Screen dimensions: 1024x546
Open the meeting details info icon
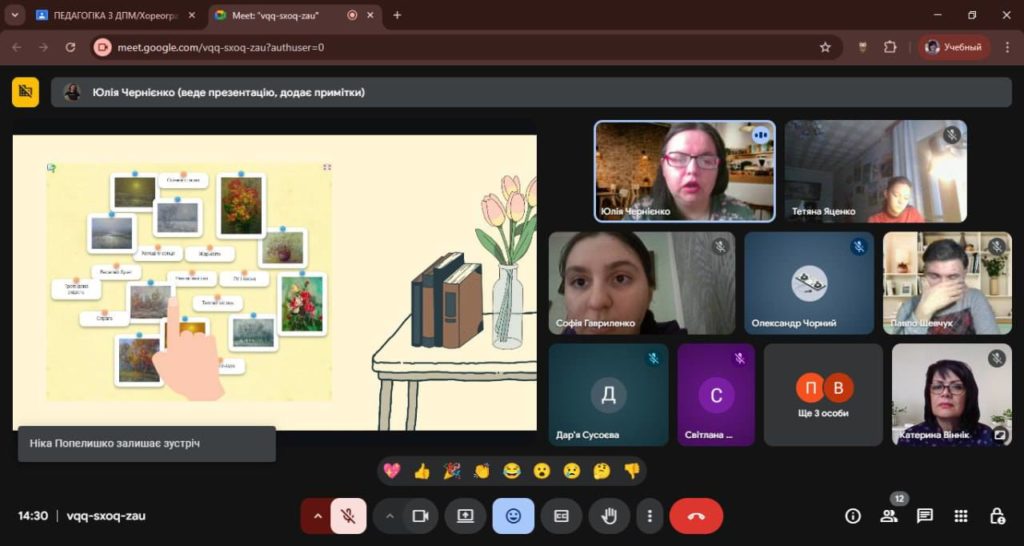(x=853, y=516)
